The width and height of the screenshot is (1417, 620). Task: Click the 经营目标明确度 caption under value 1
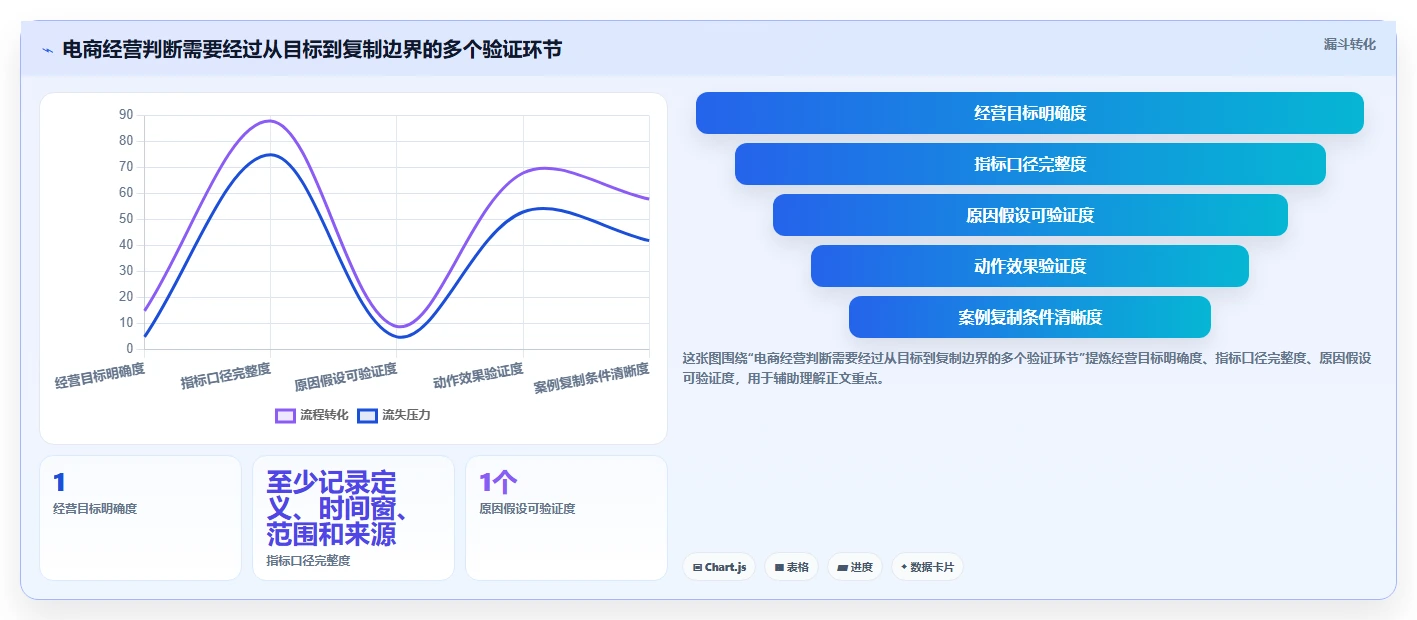tap(95, 509)
